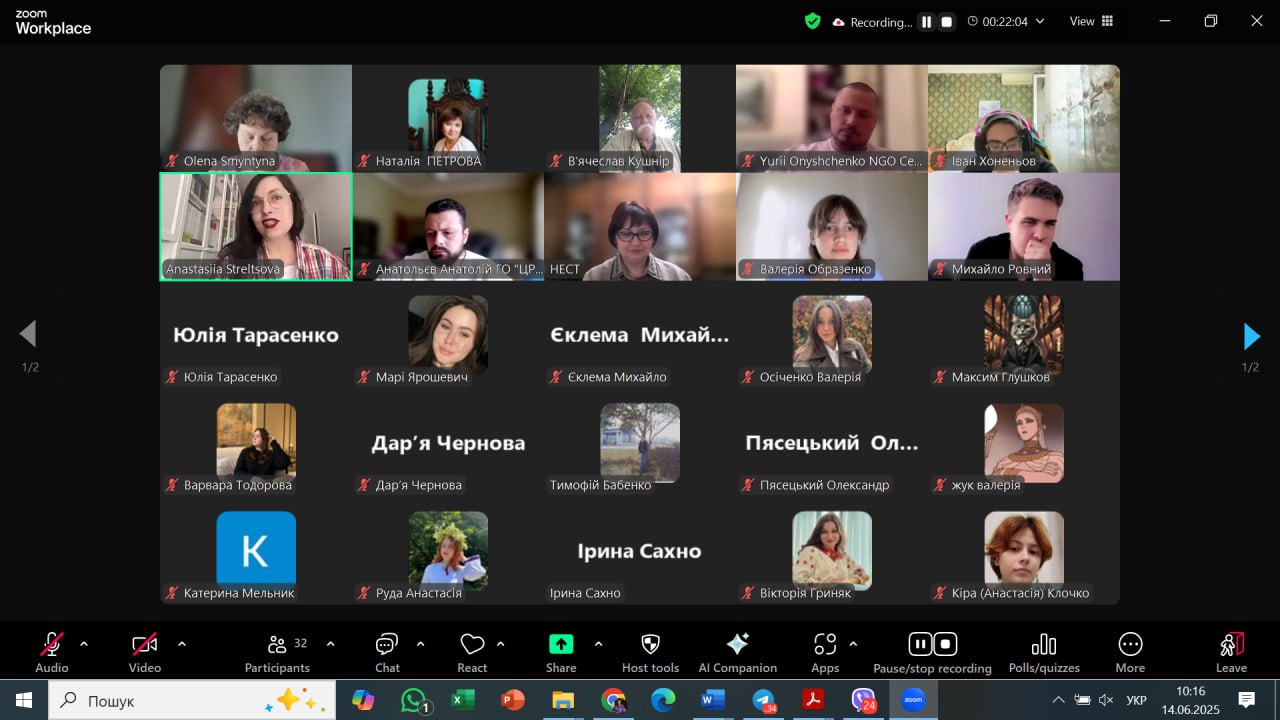The width and height of the screenshot is (1280, 720).
Task: Open the Chat panel
Action: point(387,651)
